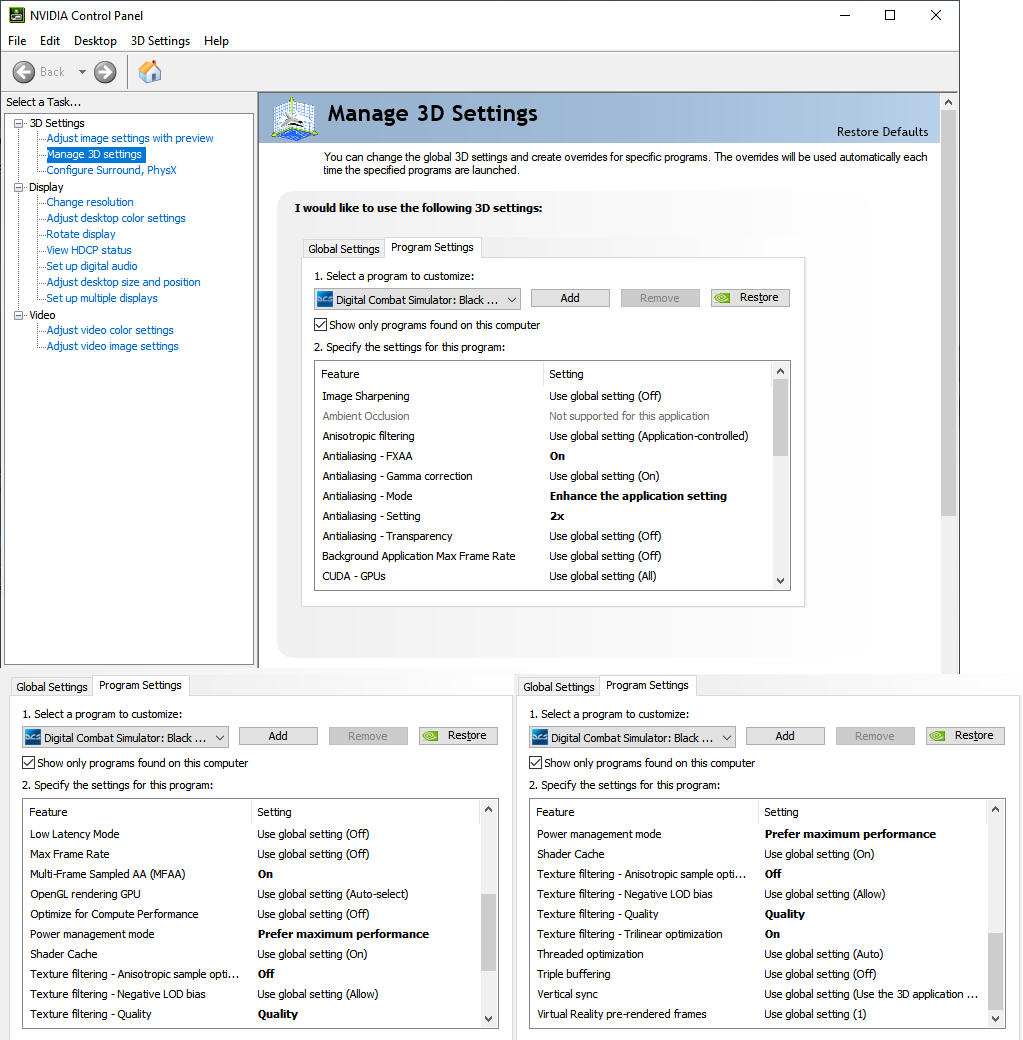The height and width of the screenshot is (1040, 1023).
Task: Click main feature list scroll down arrow
Action: (781, 581)
